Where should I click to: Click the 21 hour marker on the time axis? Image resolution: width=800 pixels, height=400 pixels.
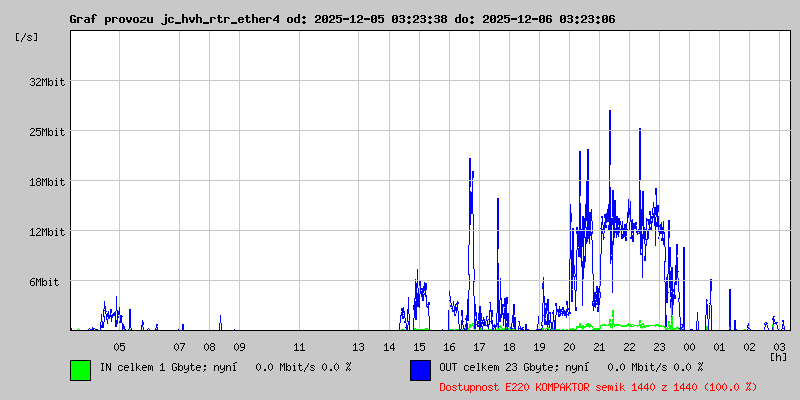pos(599,346)
